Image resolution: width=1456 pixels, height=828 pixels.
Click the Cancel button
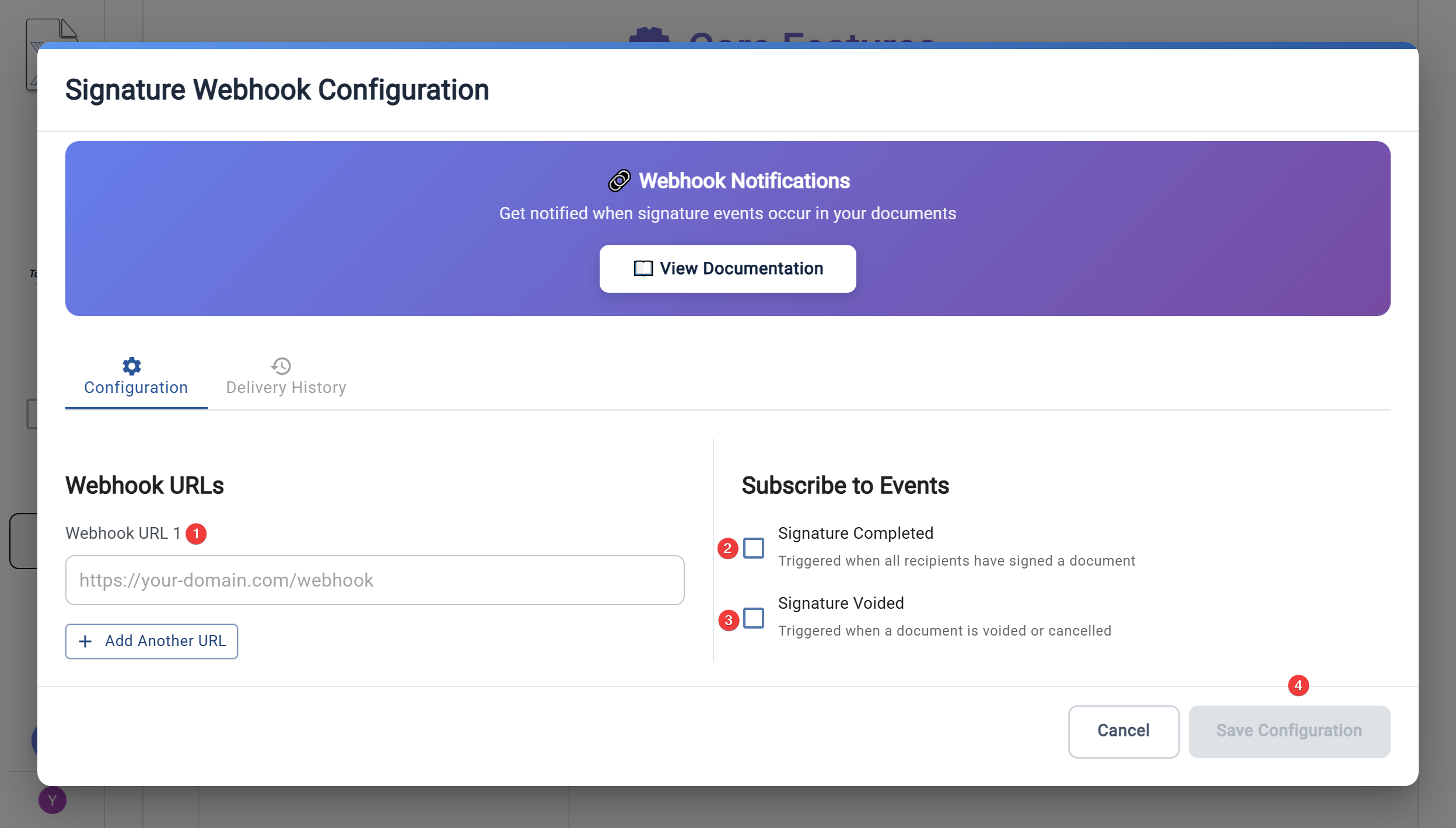click(1123, 731)
